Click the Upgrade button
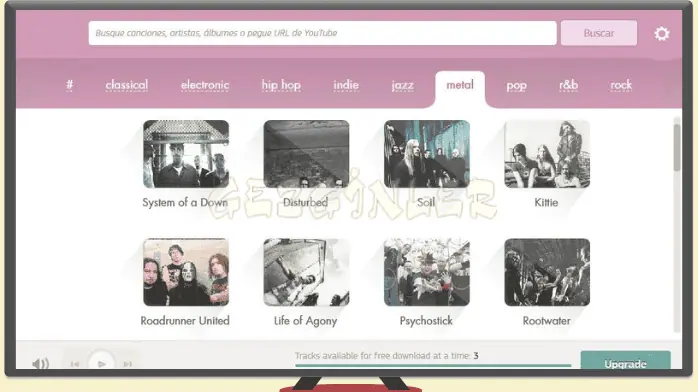Viewport: 698px width, 392px height. coord(625,361)
